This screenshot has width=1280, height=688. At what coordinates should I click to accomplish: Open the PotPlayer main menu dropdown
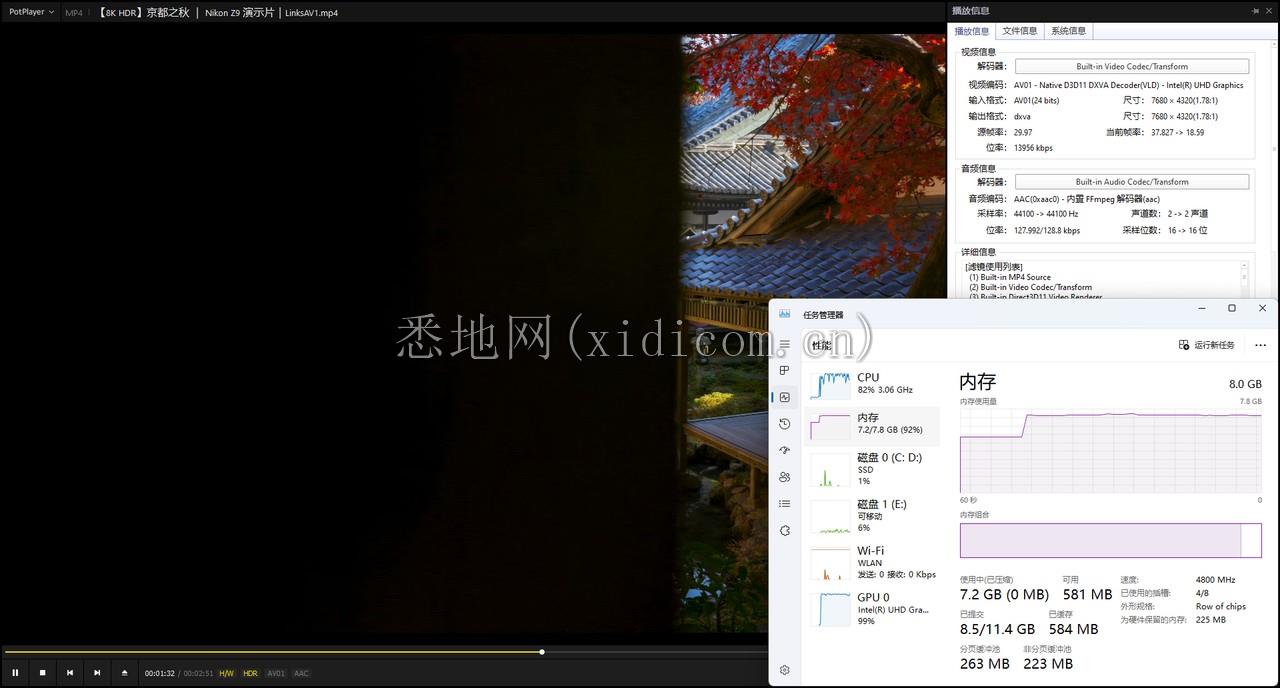pos(32,12)
